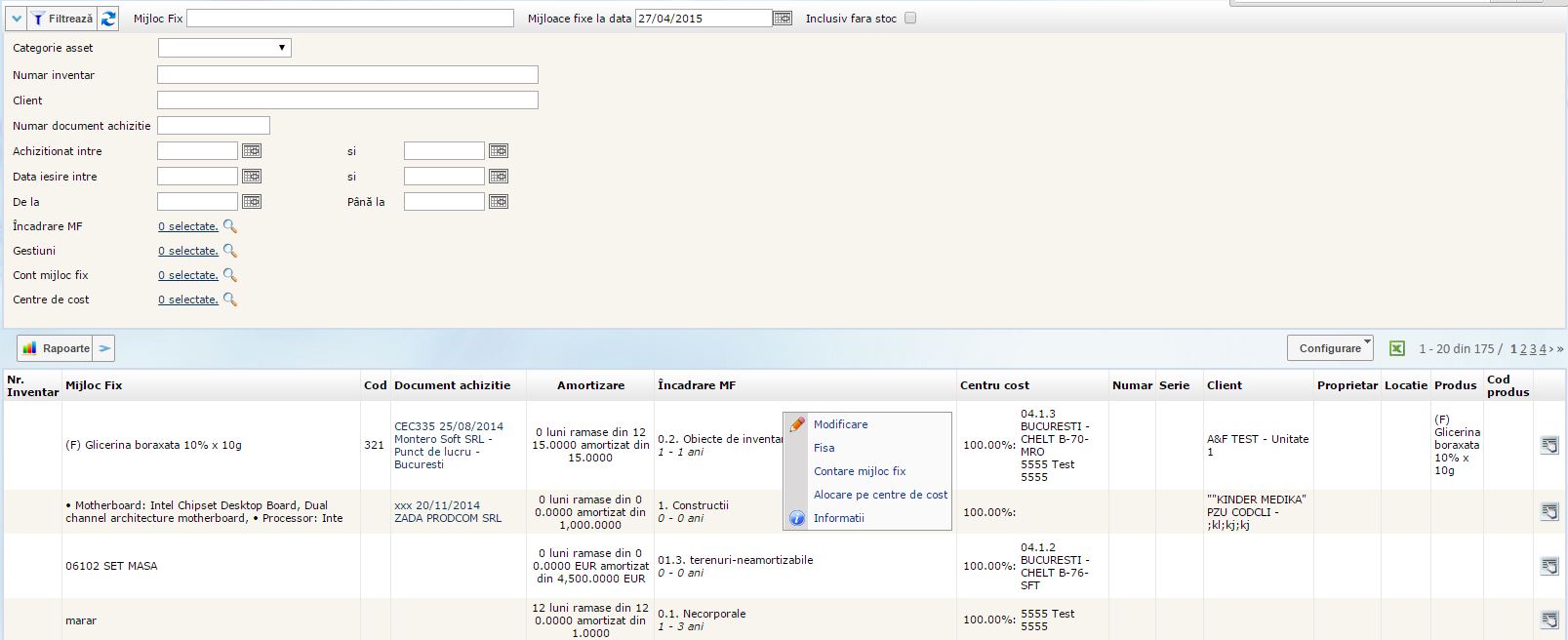Click magnifier icon next to Încadrare MF
Viewport: 1568px width, 640px height.
[x=230, y=226]
